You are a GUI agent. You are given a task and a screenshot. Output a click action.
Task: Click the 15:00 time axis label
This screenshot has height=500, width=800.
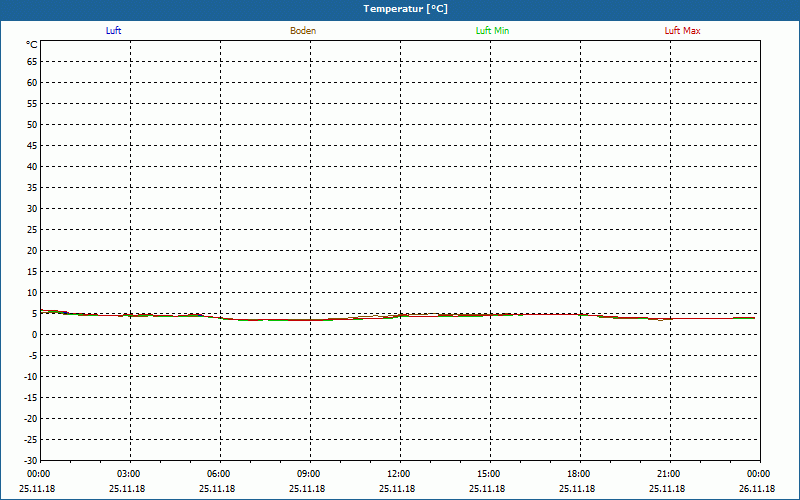point(487,474)
